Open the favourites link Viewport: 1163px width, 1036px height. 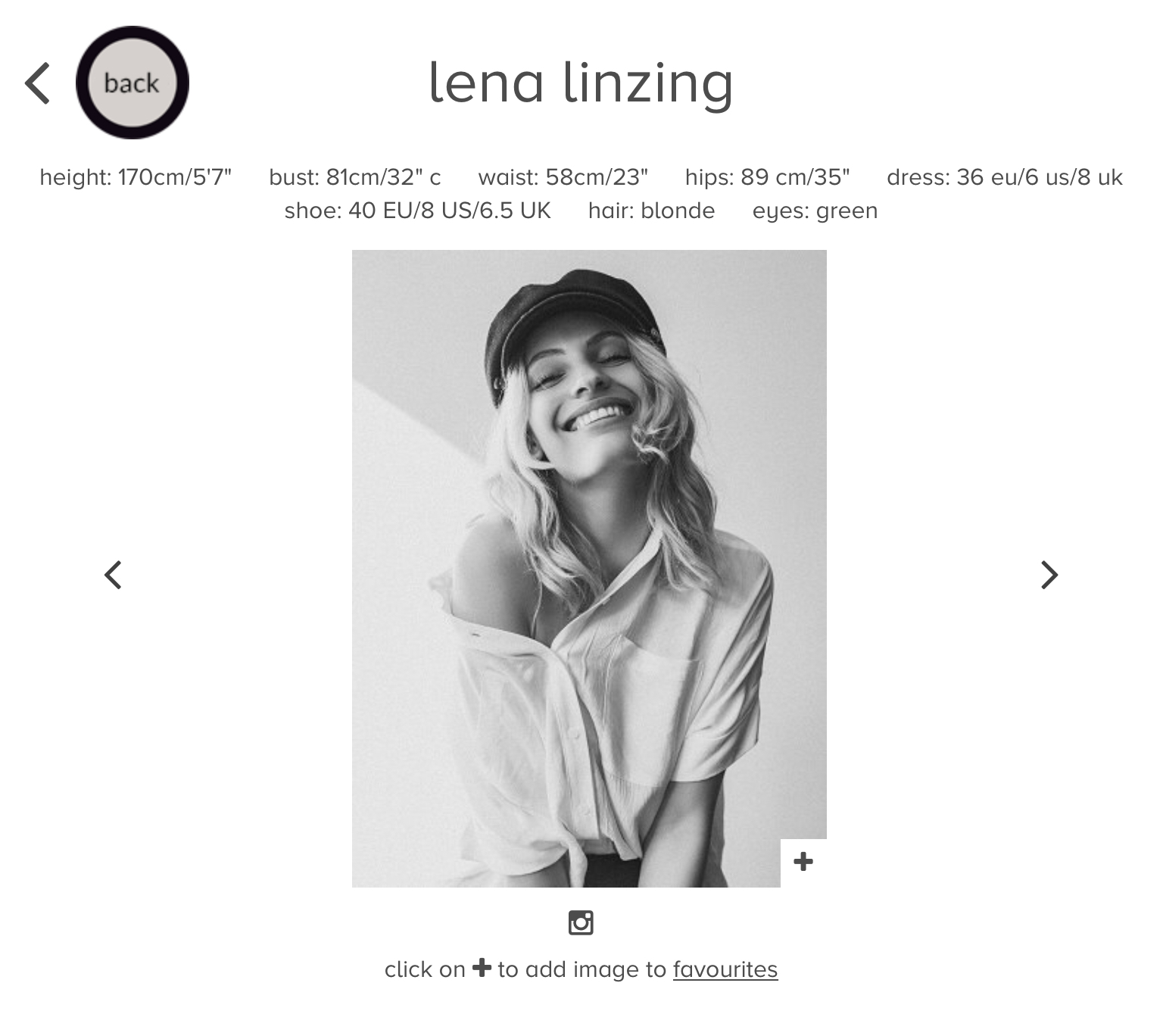(725, 969)
